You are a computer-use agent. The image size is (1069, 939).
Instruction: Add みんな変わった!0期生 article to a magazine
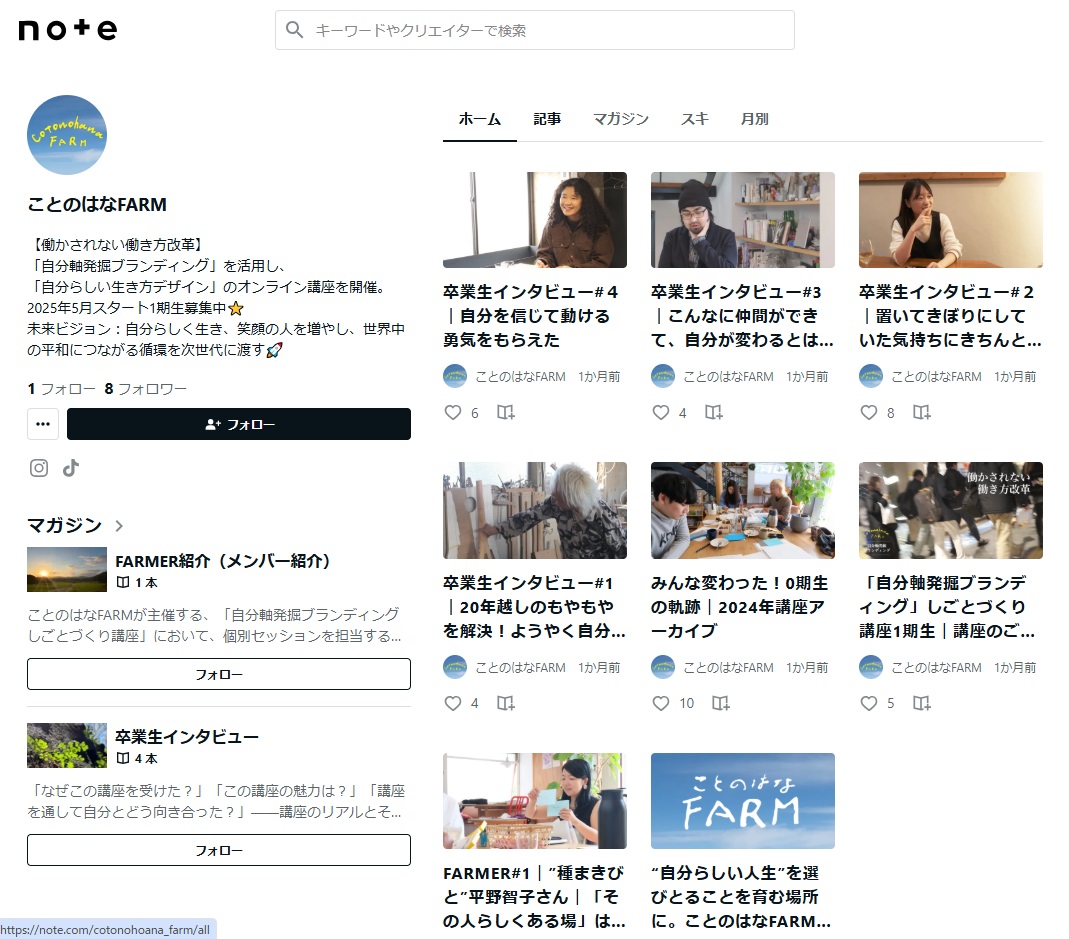(x=721, y=703)
